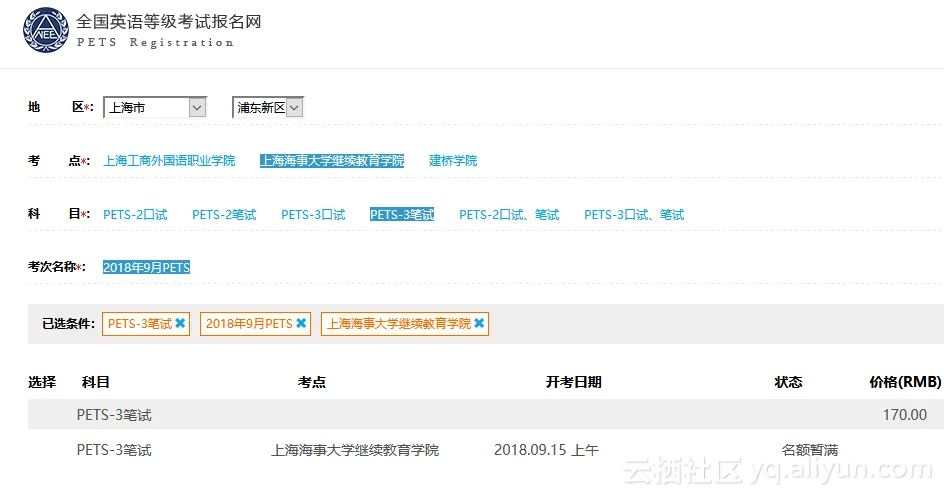The image size is (944, 496).
Task: Choose subject PETS-3口试
Action: (313, 215)
